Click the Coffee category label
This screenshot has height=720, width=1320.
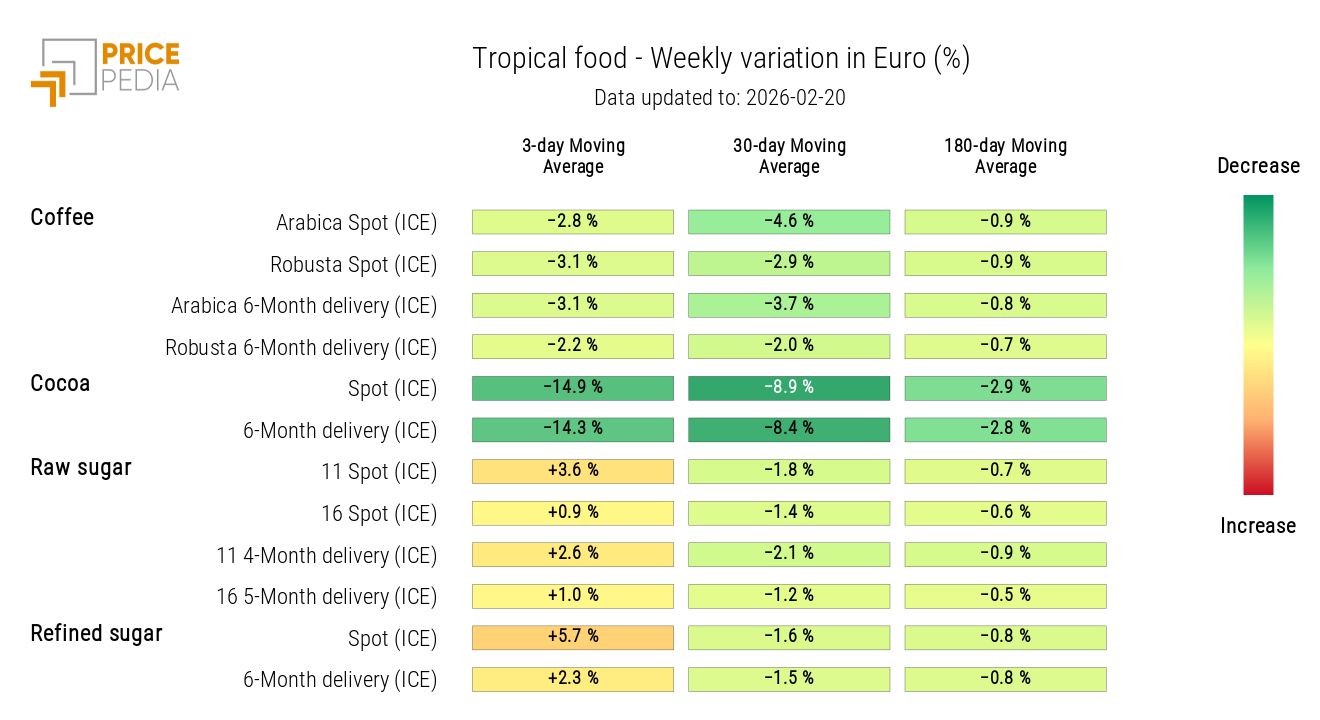[x=62, y=217]
